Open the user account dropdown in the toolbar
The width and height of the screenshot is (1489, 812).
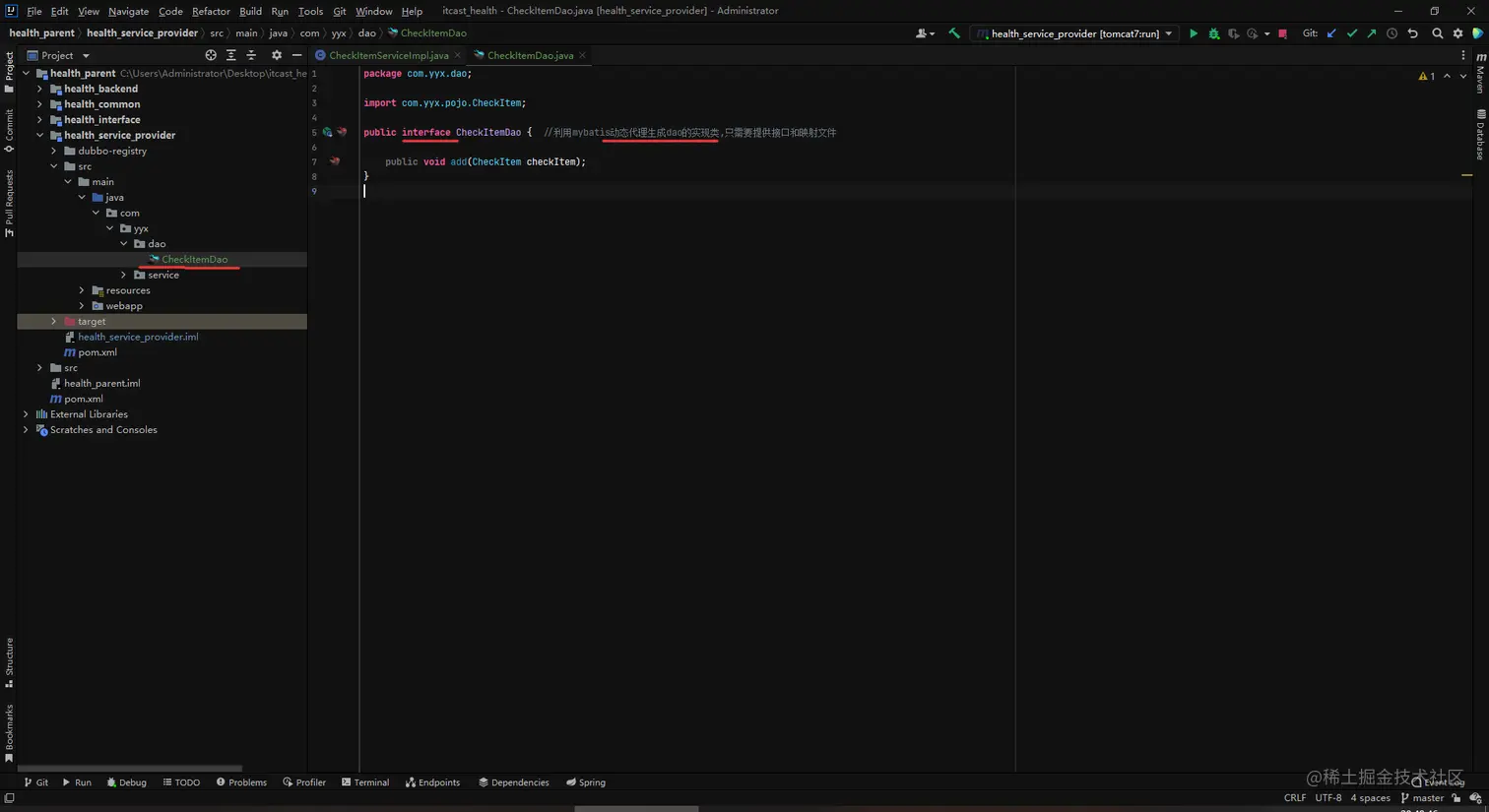point(926,33)
